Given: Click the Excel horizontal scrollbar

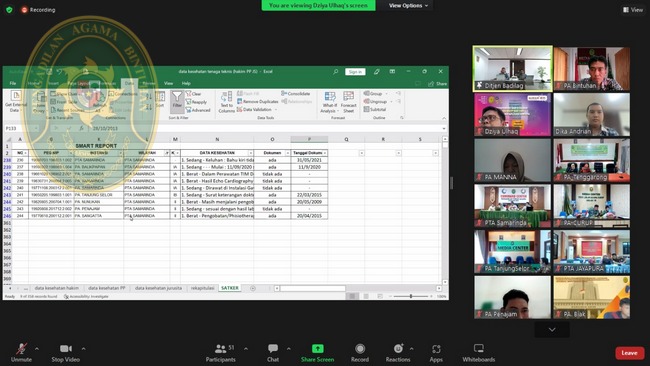Looking at the screenshot, I should pyautogui.click(x=312, y=288).
